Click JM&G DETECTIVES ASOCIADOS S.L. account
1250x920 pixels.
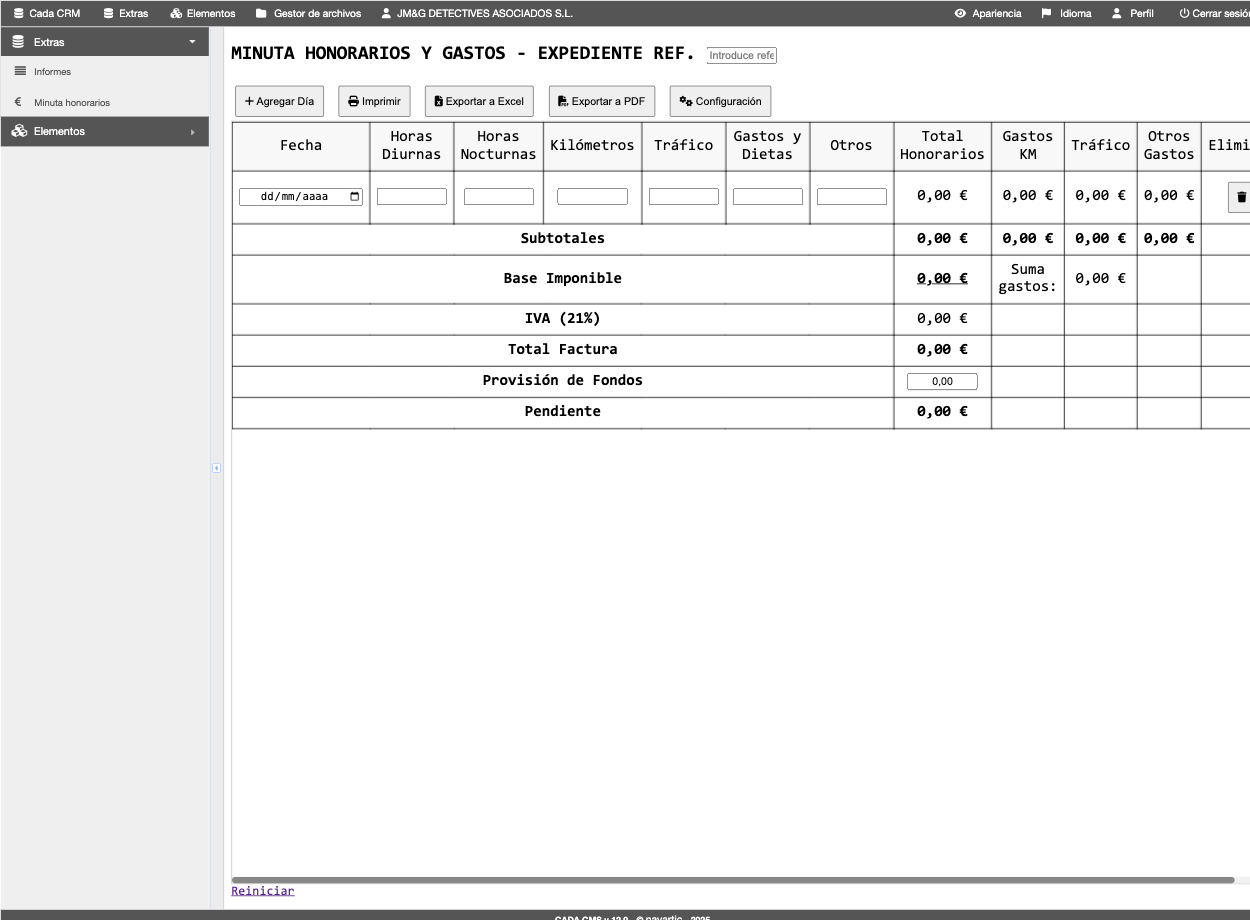coord(476,13)
